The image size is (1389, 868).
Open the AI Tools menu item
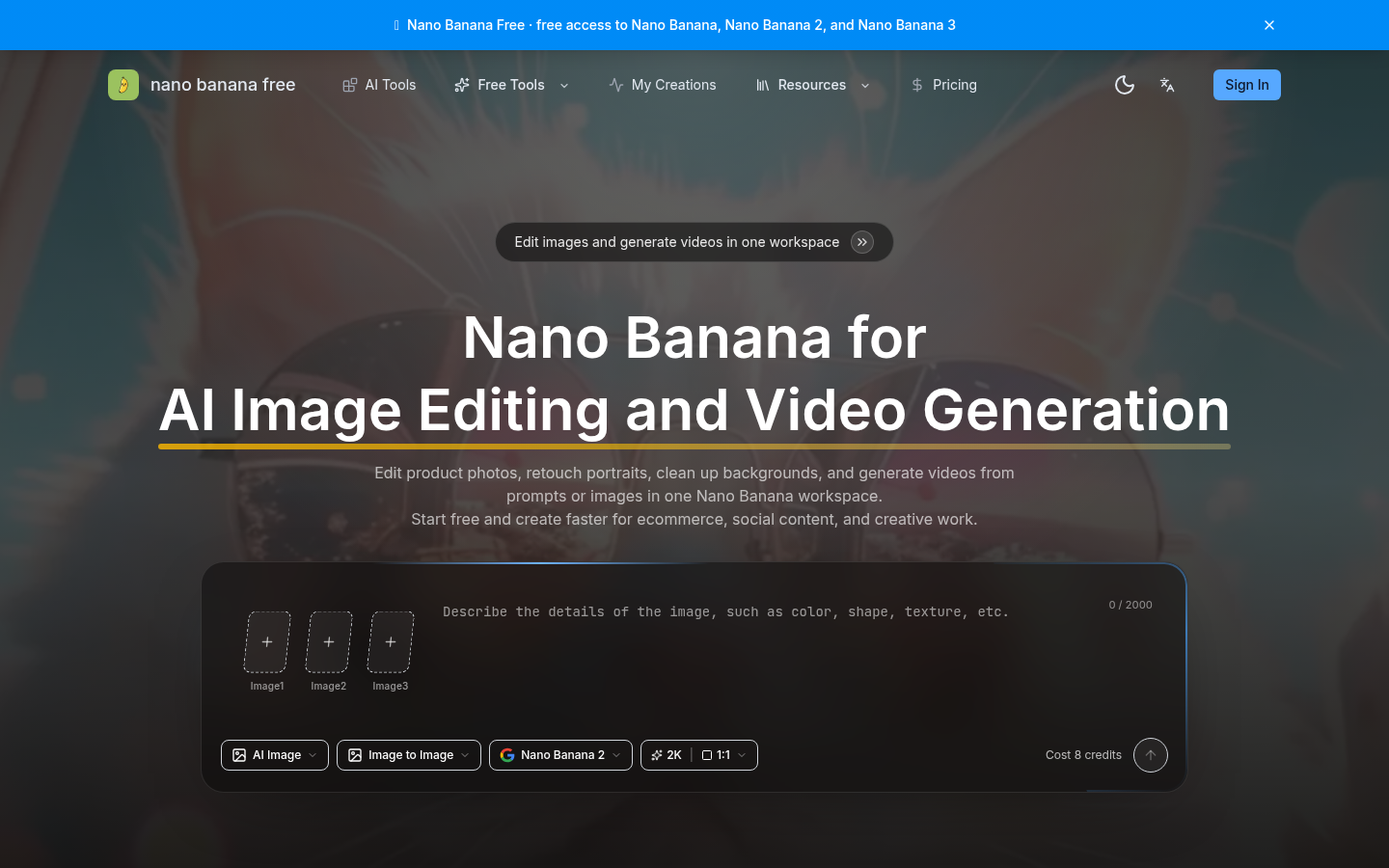pyautogui.click(x=379, y=85)
